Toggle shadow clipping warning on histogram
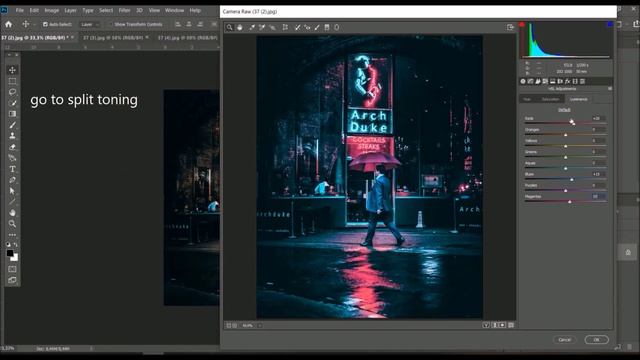This screenshot has width=640, height=360. [522, 24]
